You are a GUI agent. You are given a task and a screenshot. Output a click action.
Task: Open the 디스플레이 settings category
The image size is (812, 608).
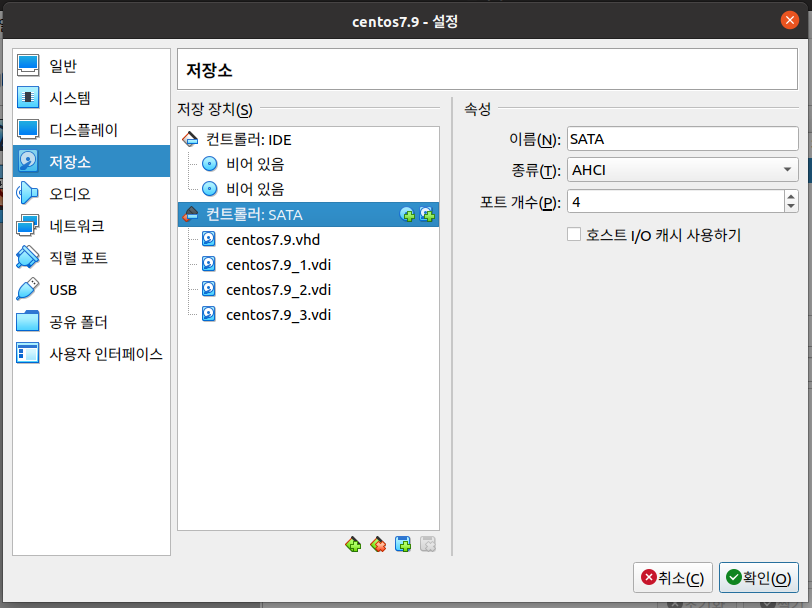click(x=91, y=129)
